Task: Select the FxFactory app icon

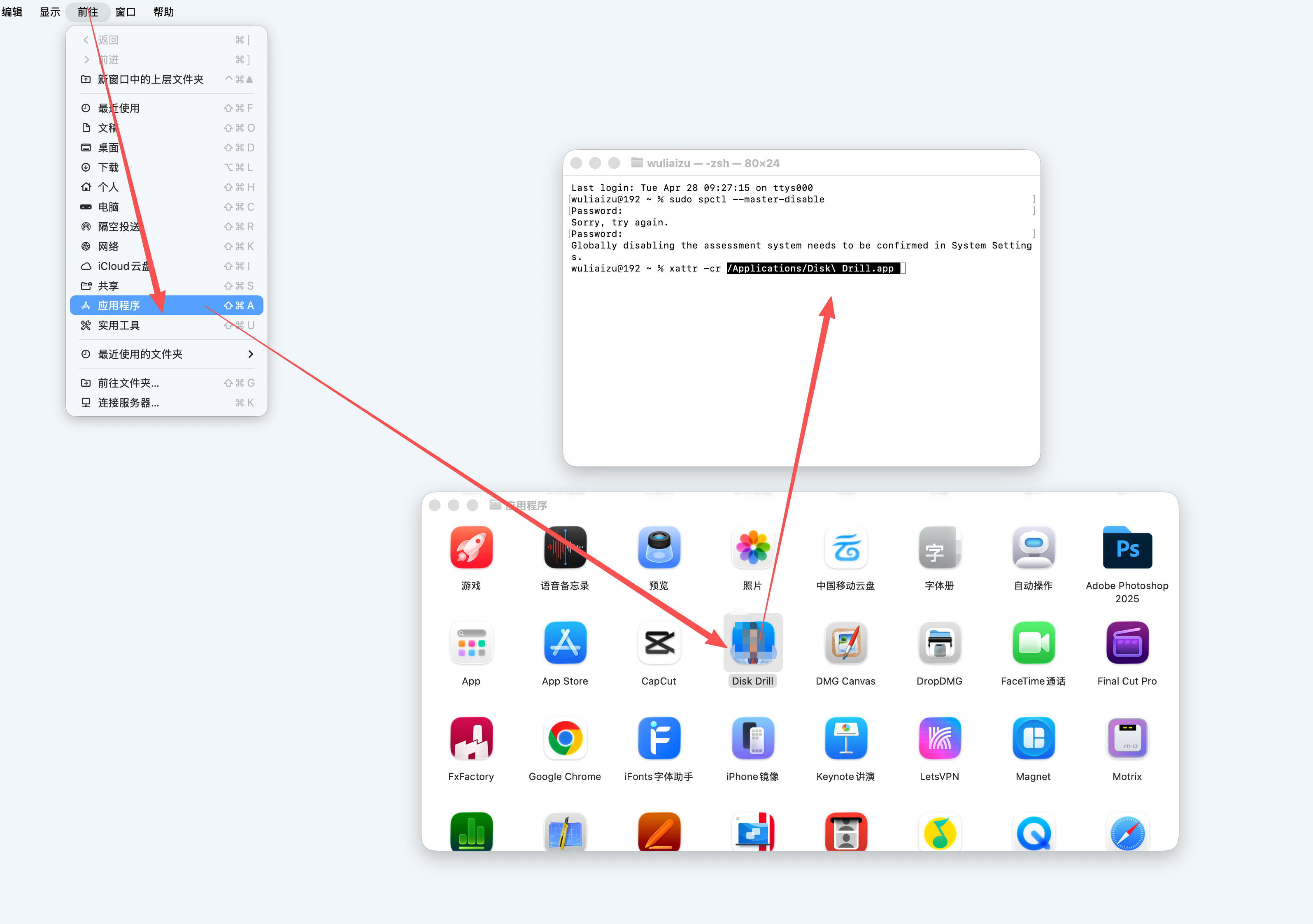Action: pyautogui.click(x=471, y=738)
